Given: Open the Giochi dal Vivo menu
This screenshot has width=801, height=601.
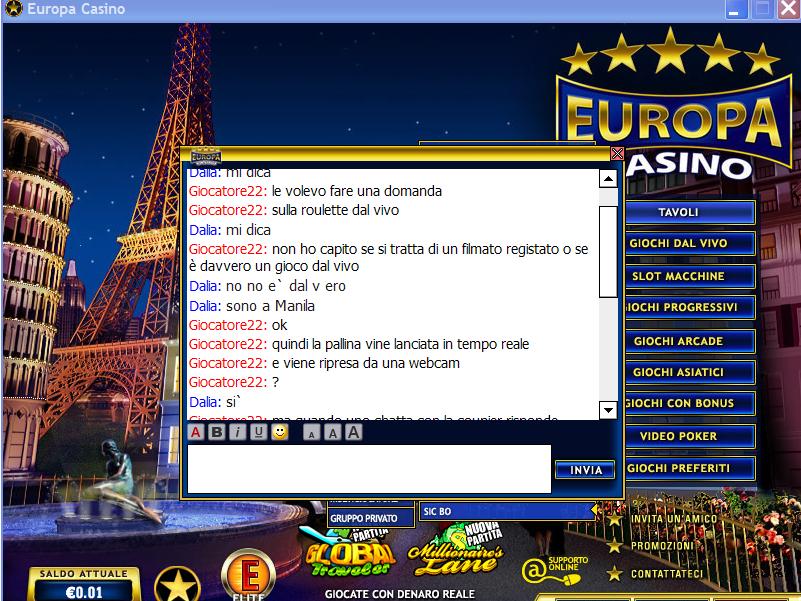Looking at the screenshot, I should 690,243.
